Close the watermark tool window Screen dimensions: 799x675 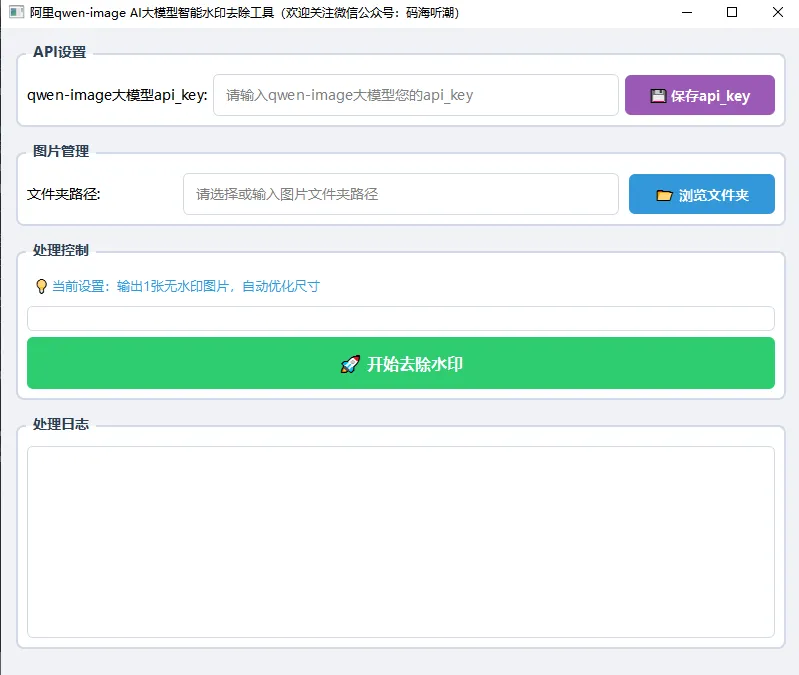[x=777, y=12]
